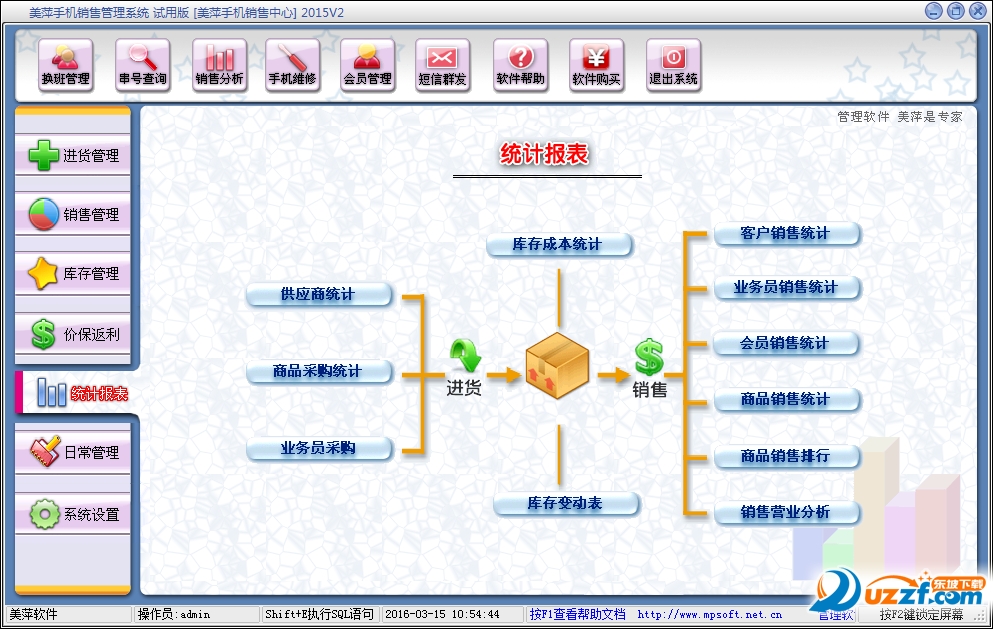The height and width of the screenshot is (629, 993).
Task: Select 库存管理 inventory management sidebar item
Action: [73, 273]
